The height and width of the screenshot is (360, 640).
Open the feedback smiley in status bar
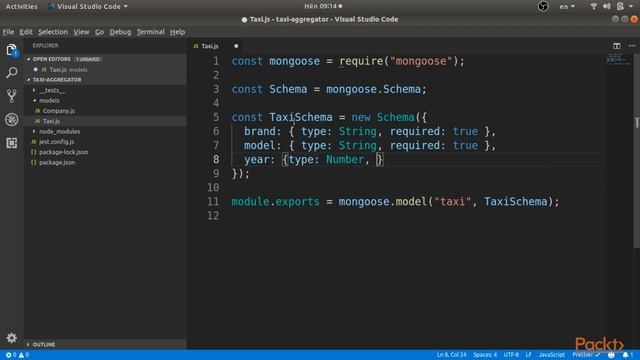(611, 355)
